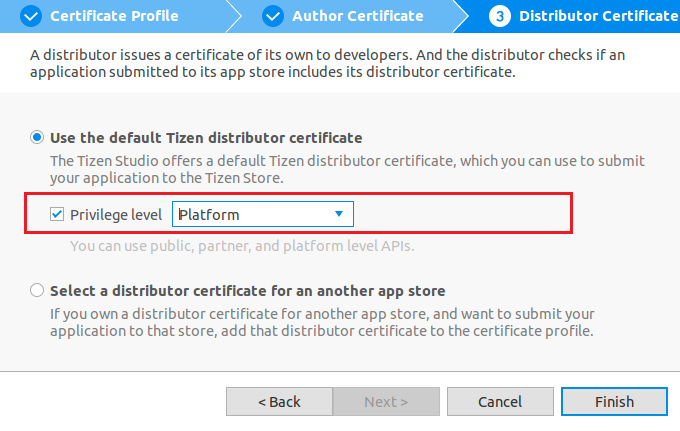Viewport: 680px width, 431px height.
Task: Click the checkmark icon beside Certificate Profile
Action: click(x=31, y=16)
